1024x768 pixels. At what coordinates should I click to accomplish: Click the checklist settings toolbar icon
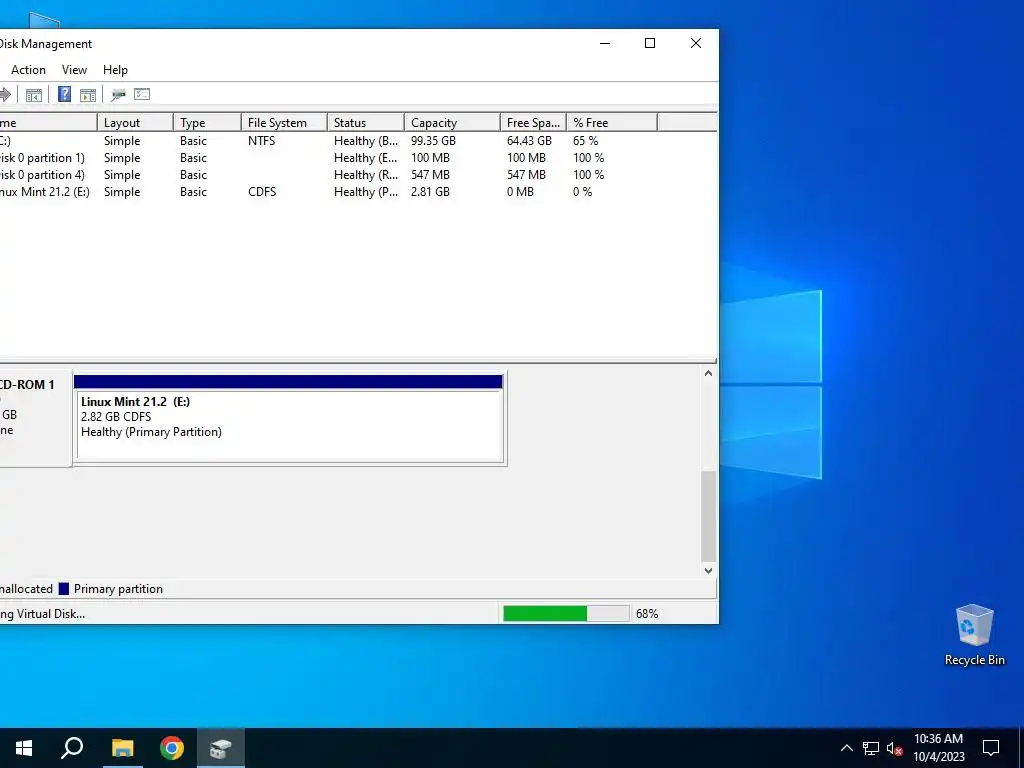[142, 94]
